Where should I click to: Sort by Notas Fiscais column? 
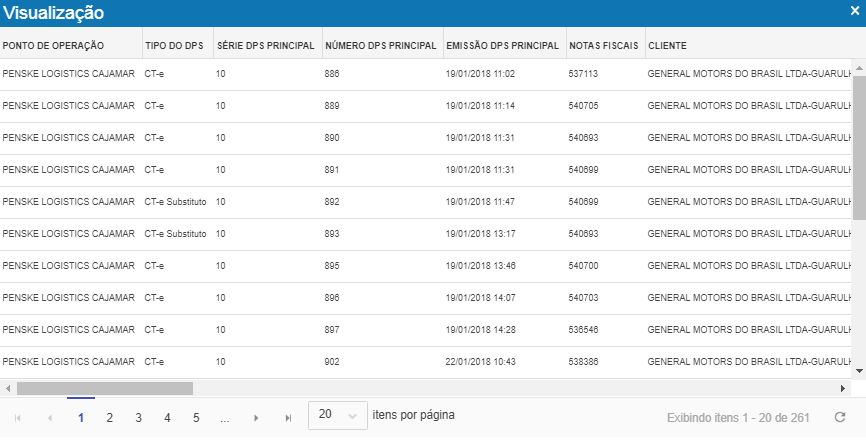click(604, 46)
